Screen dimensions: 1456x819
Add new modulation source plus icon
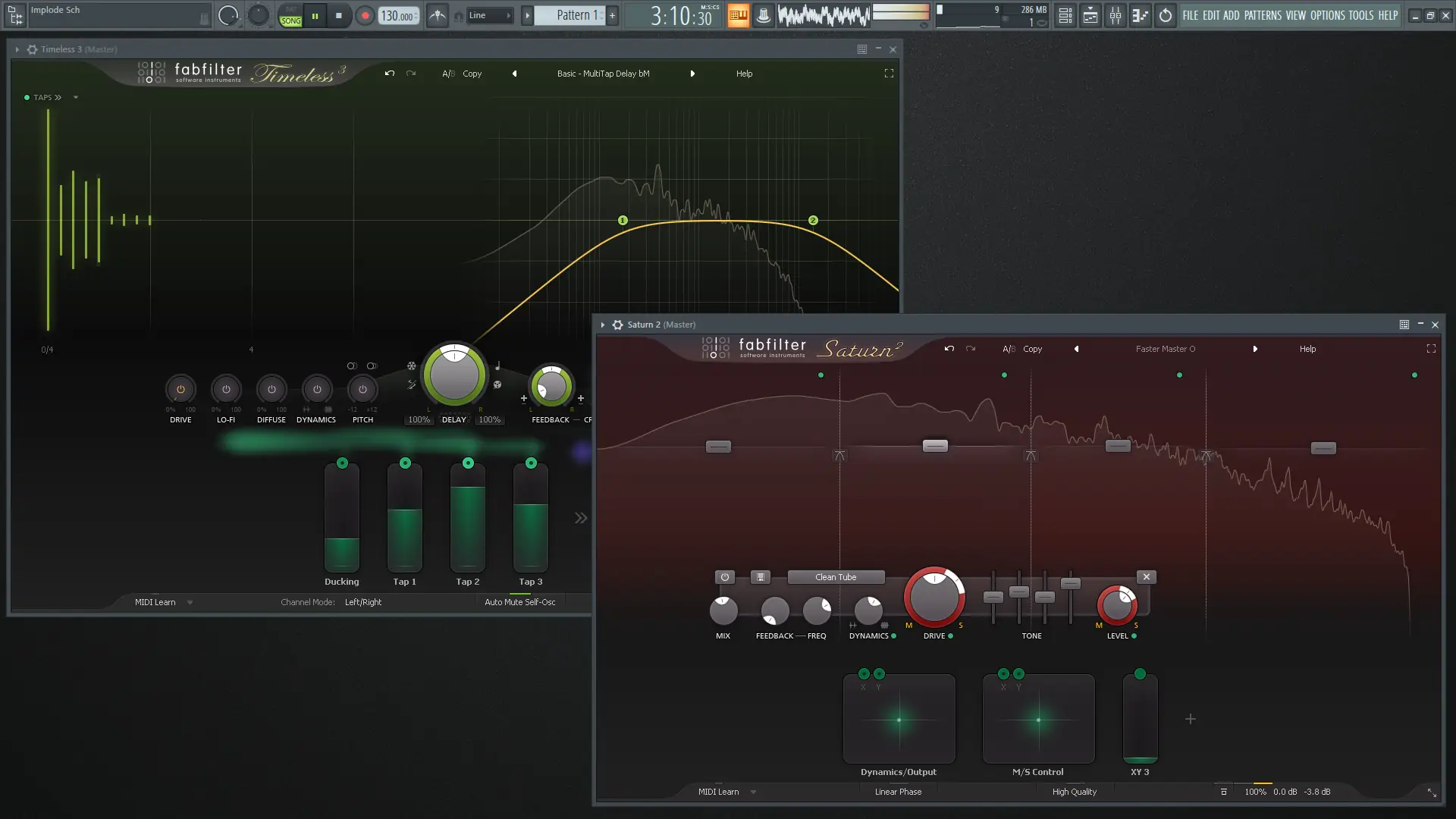pos(1191,719)
